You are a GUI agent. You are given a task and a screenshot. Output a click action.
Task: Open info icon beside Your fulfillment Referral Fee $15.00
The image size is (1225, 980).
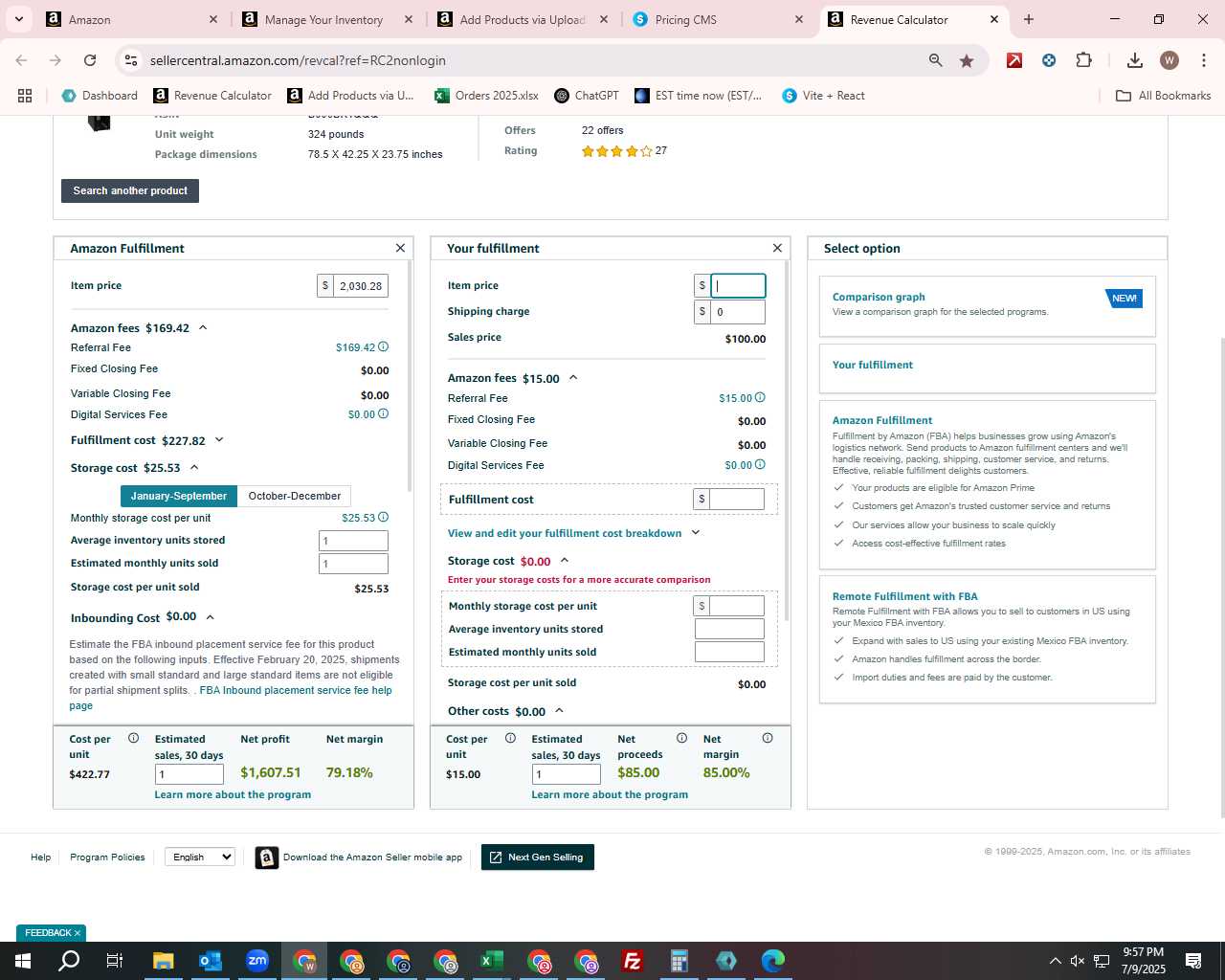(x=760, y=398)
